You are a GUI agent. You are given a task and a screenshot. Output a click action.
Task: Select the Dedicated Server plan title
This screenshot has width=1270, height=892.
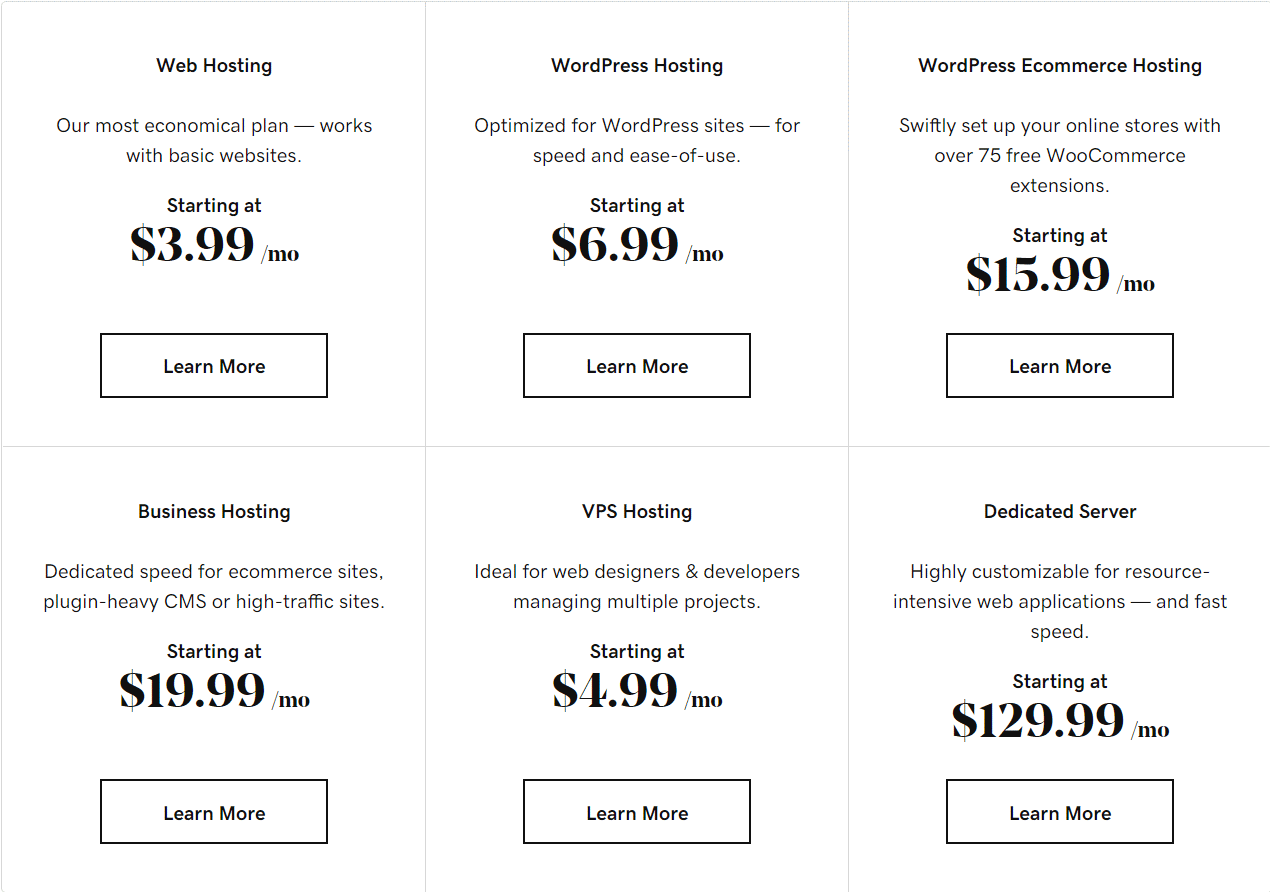click(x=1059, y=511)
